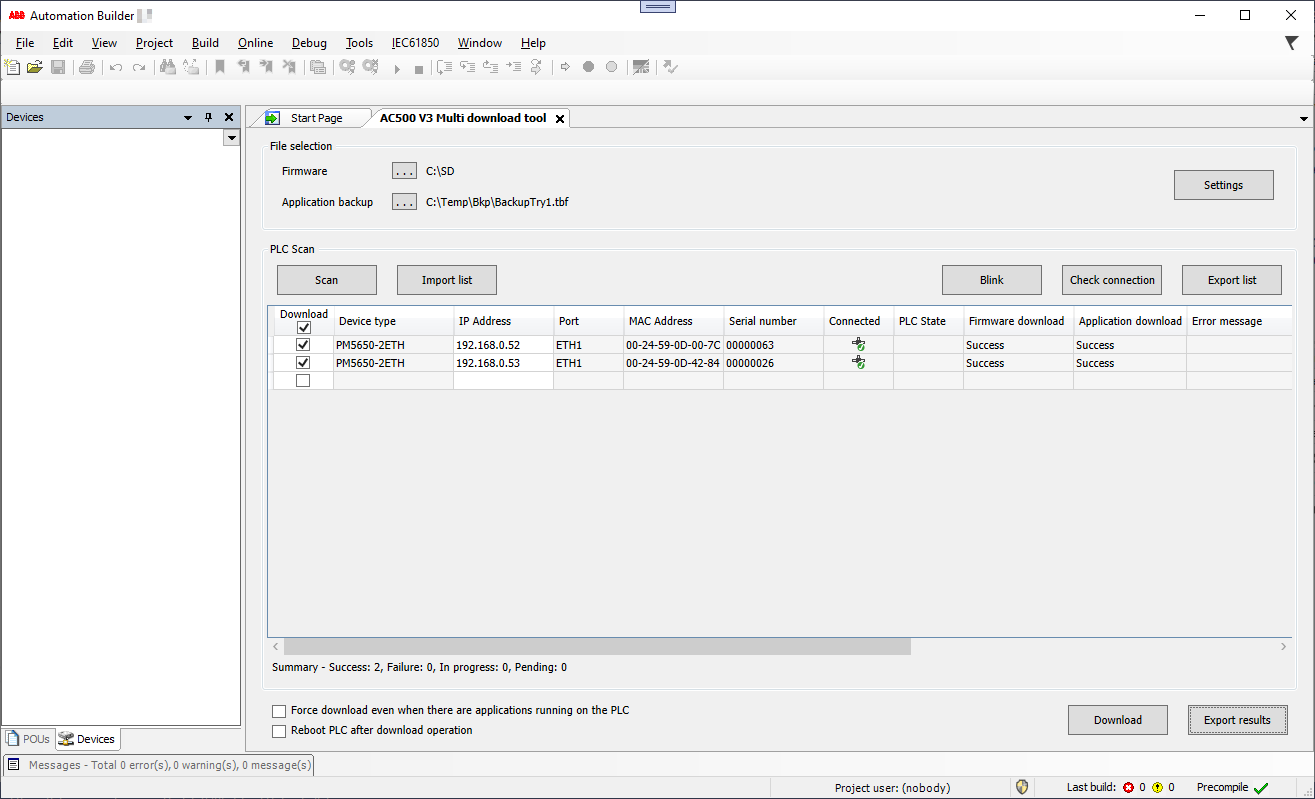Enable Force download even when applications running
The height and width of the screenshot is (799, 1315).
tap(279, 711)
